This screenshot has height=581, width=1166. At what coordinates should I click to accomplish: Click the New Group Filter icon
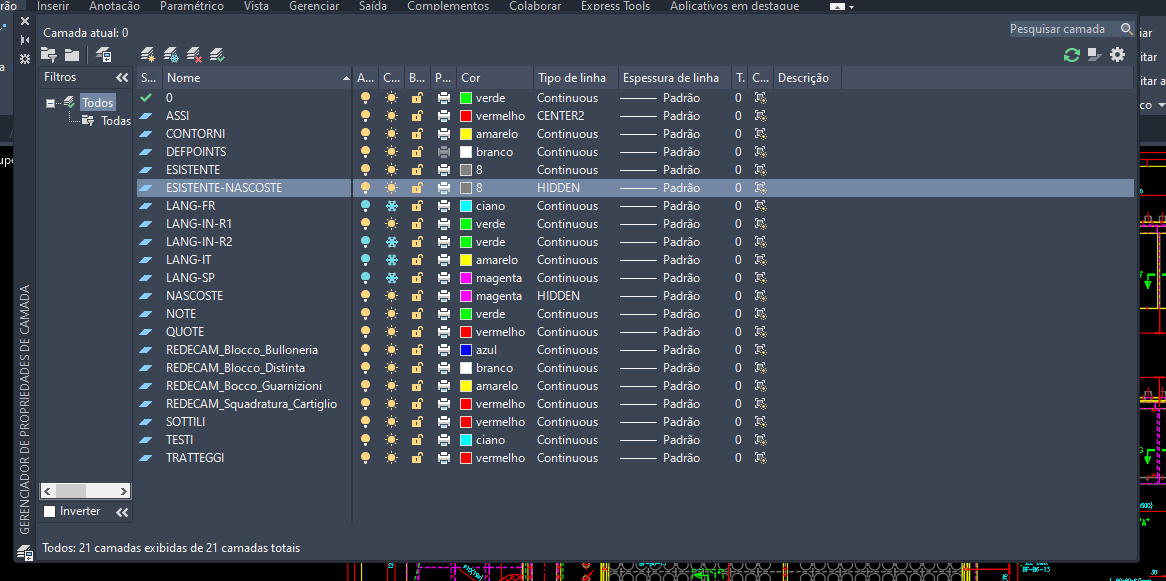[x=72, y=54]
